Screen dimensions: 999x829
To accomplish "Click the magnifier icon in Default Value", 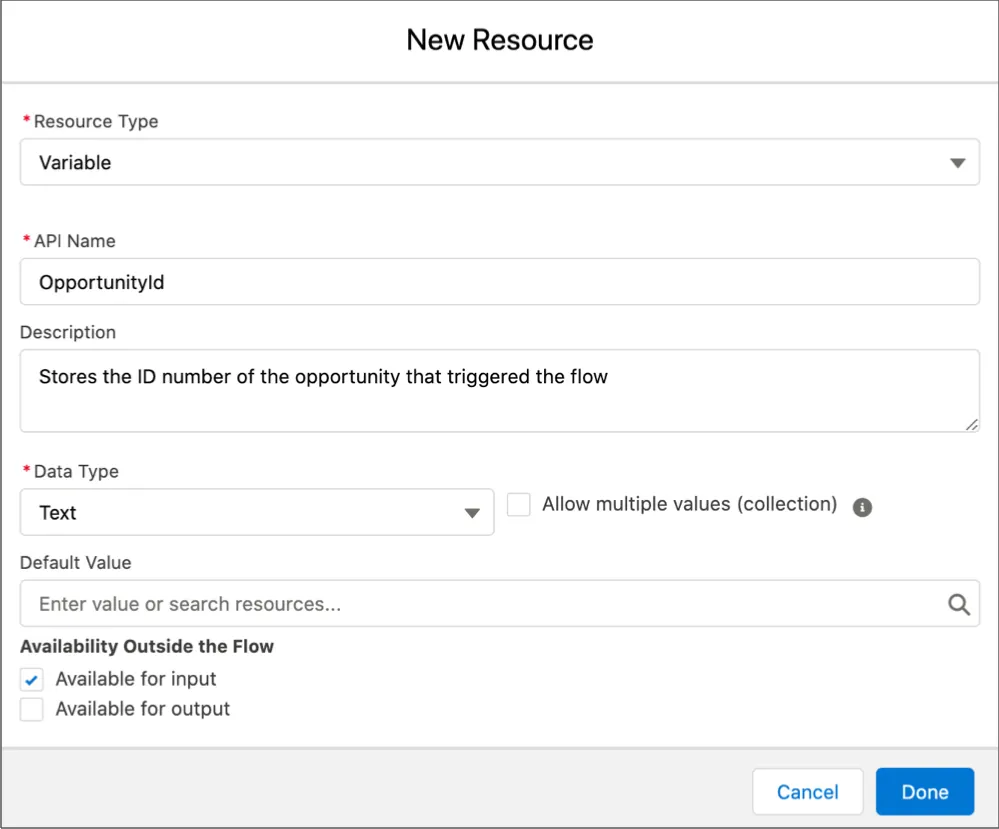I will pyautogui.click(x=958, y=604).
